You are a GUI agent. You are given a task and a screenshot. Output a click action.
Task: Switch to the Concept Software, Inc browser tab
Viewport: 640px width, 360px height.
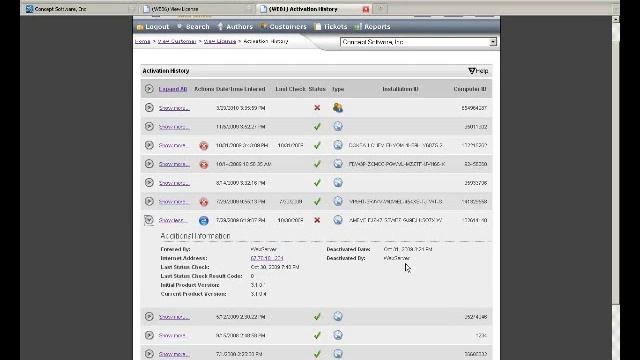coord(80,9)
